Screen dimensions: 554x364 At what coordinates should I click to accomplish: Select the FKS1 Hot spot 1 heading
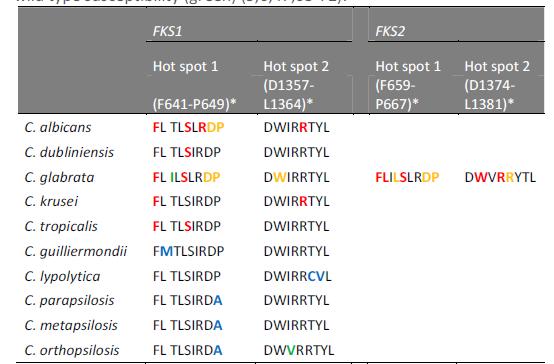[195, 85]
